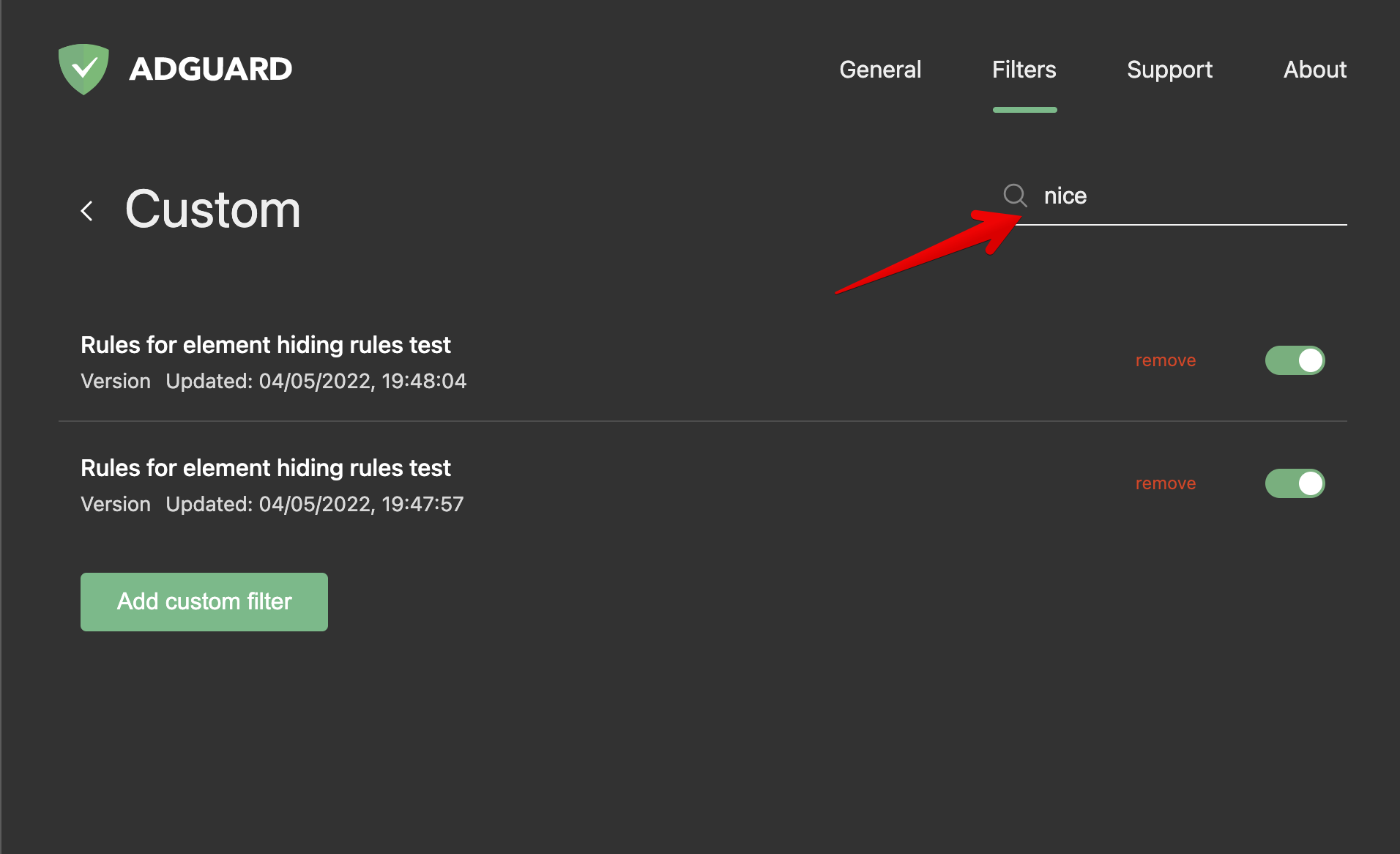Go back using the left chevron arrow

(87, 211)
